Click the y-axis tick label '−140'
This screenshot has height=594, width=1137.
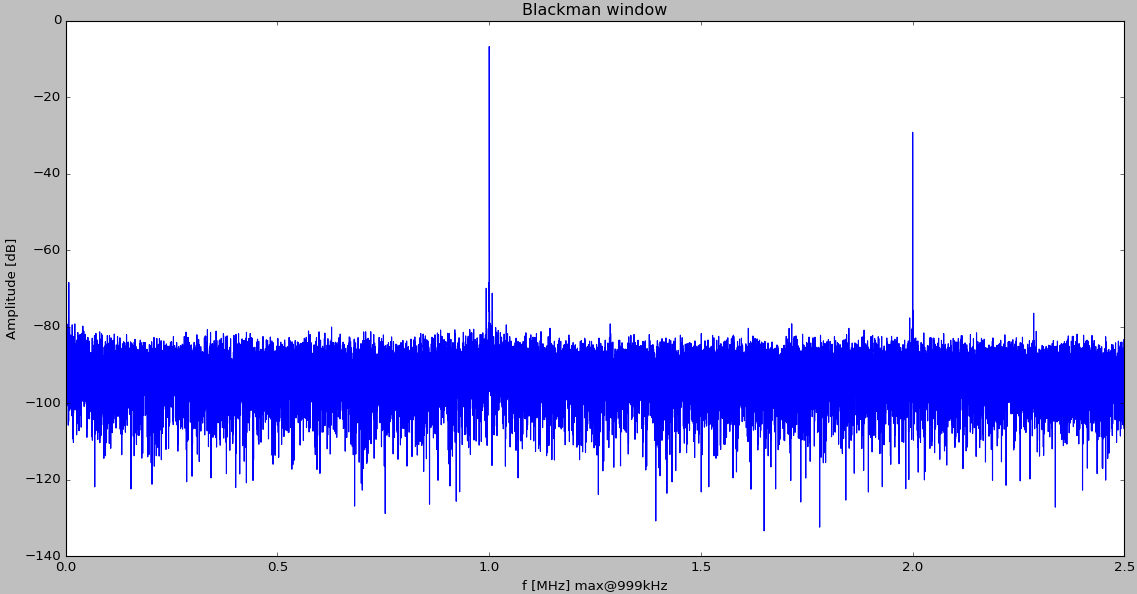(x=45, y=556)
